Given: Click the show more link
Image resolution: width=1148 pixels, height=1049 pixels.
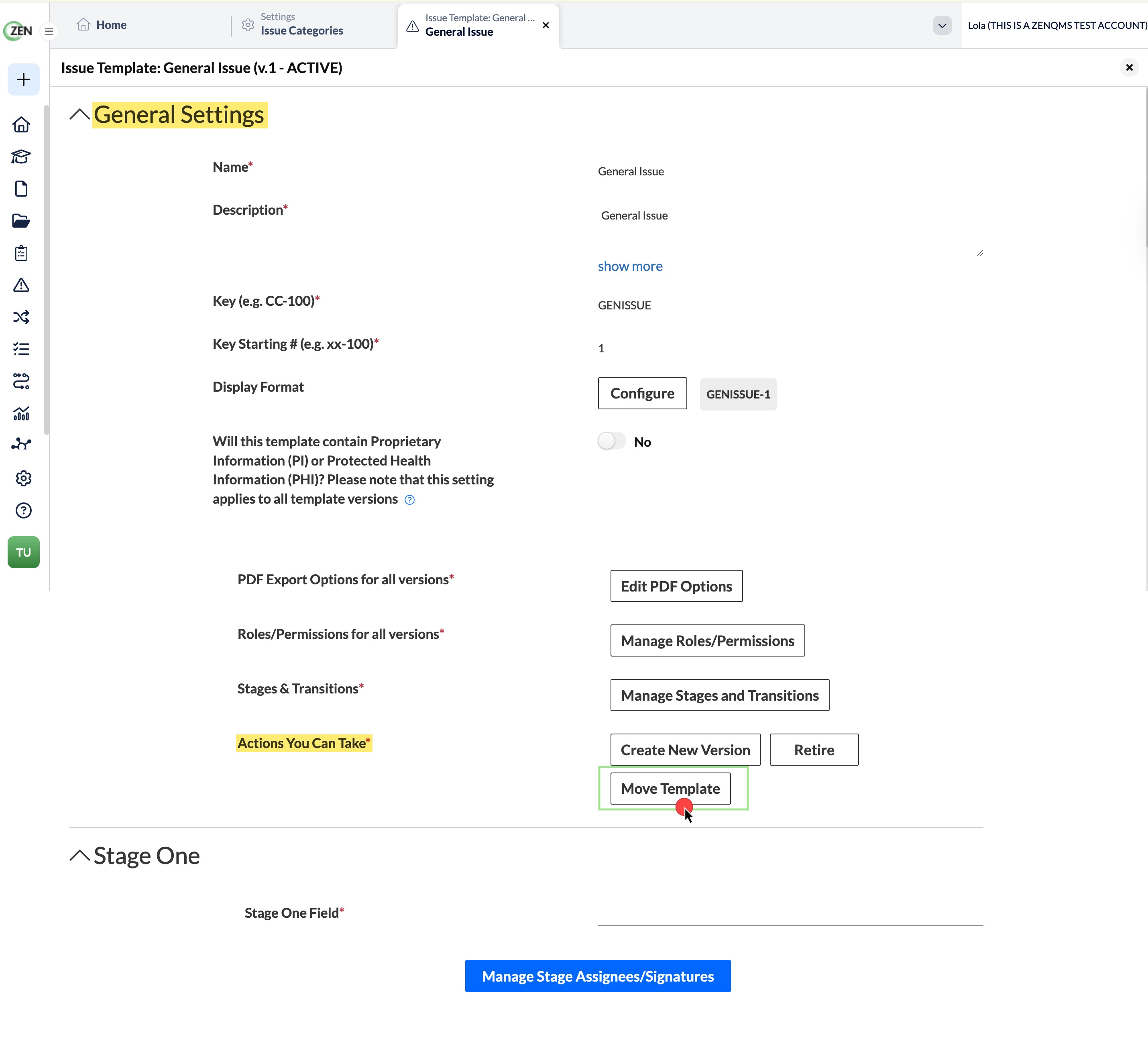Looking at the screenshot, I should click(630, 266).
